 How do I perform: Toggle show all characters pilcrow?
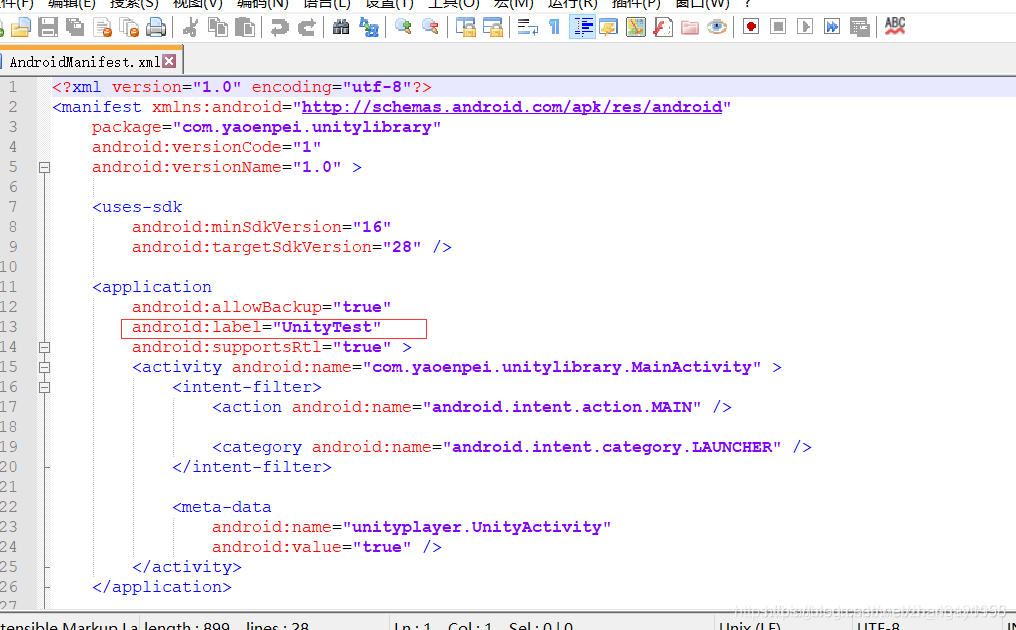click(555, 27)
